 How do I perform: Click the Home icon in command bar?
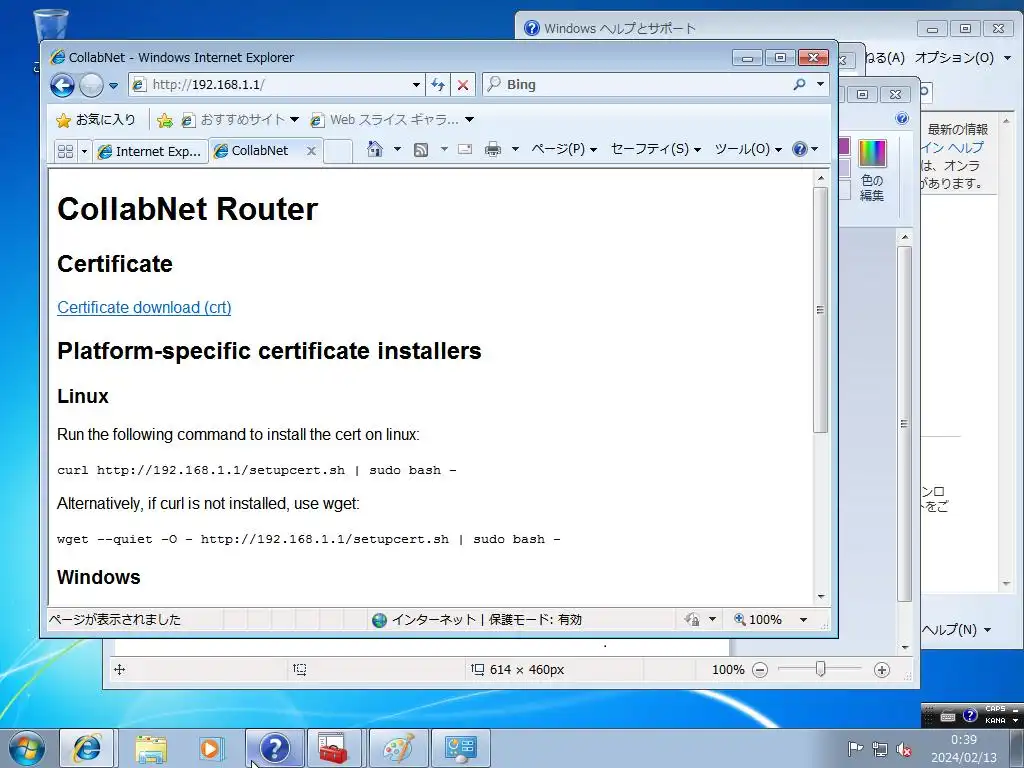375,150
